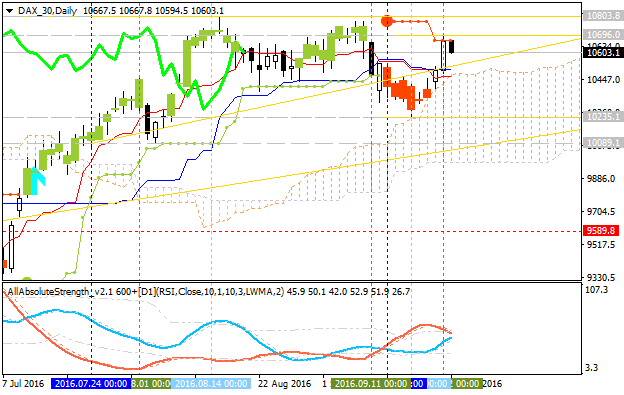Click the 3.3 indicator scale value
This screenshot has width=624, height=395.
pyautogui.click(x=592, y=368)
